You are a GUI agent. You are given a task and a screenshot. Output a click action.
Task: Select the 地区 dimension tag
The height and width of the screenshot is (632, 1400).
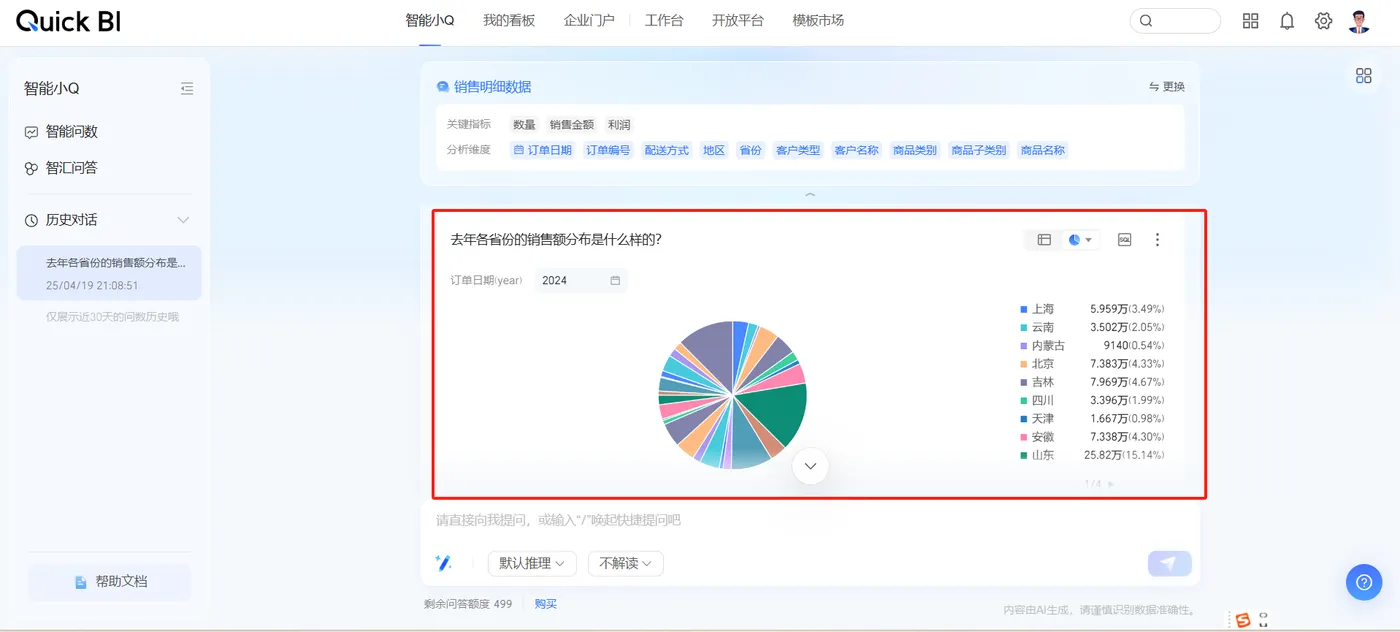(x=714, y=150)
